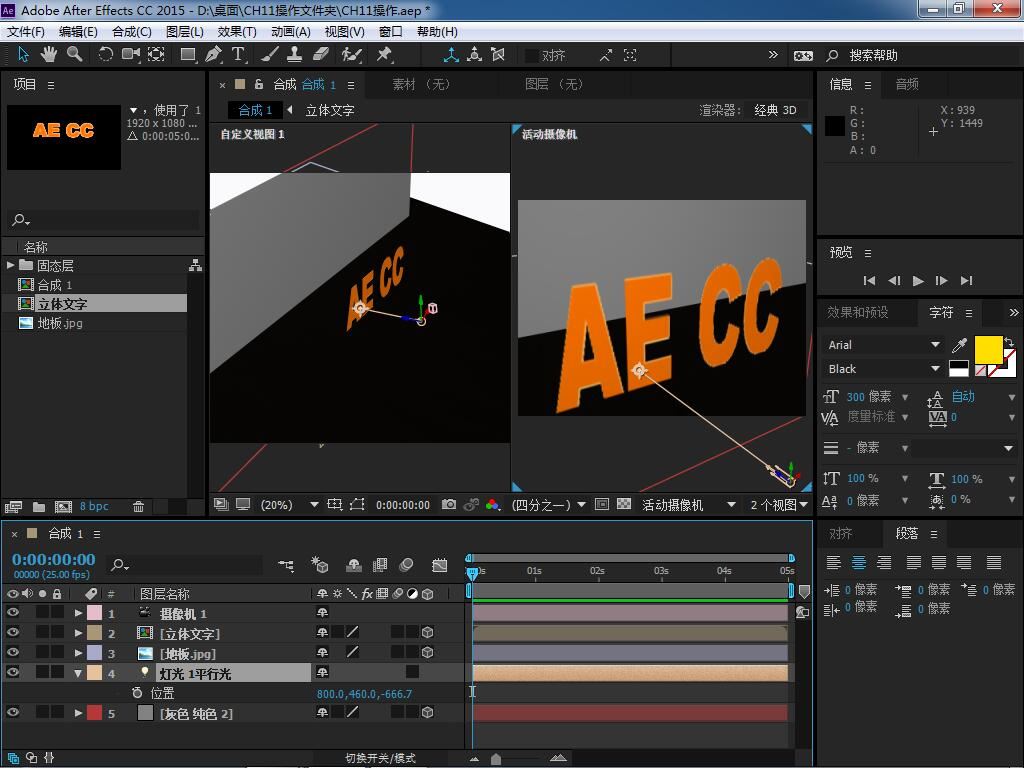
Task: Choose the Horizontal Type tool
Action: tap(239, 55)
